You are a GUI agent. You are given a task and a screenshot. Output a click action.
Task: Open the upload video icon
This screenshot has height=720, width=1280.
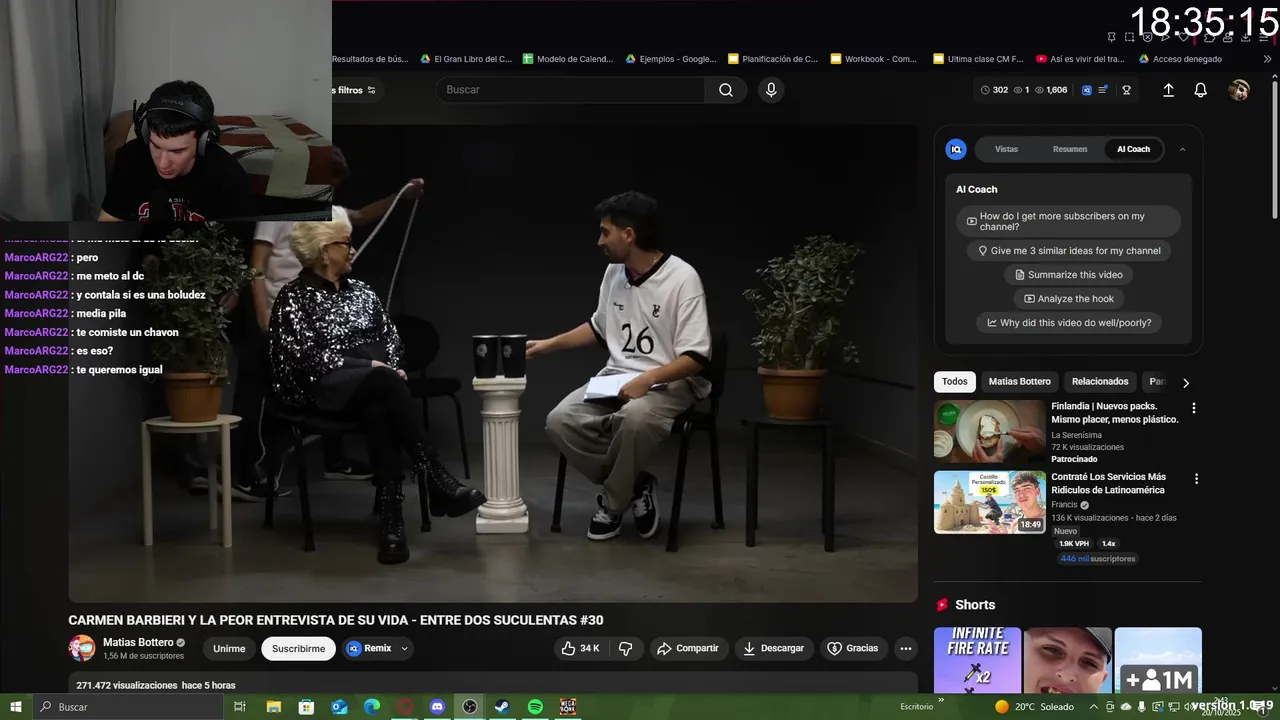pos(1168,90)
